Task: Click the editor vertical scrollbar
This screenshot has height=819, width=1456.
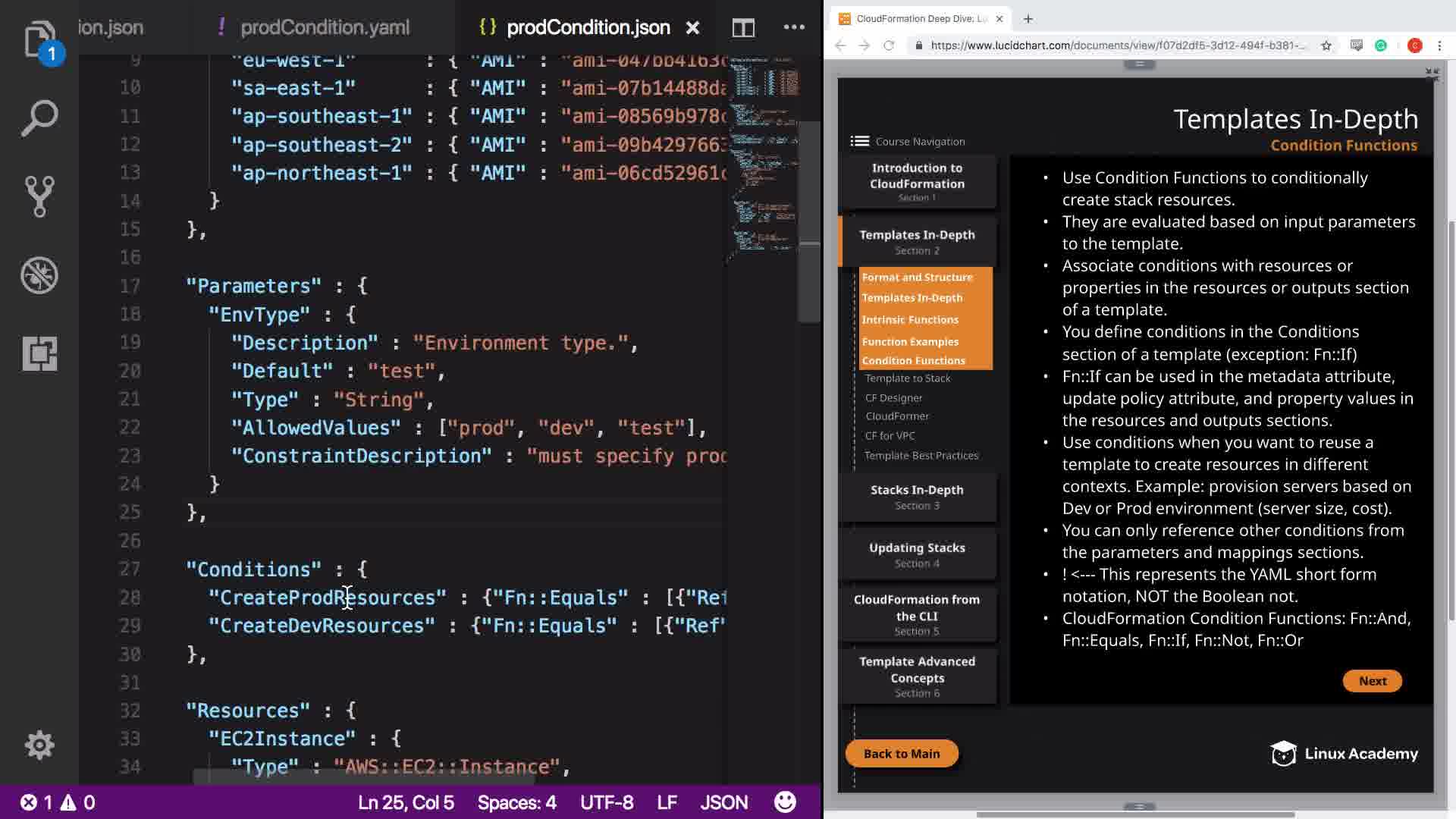Action: [808, 220]
